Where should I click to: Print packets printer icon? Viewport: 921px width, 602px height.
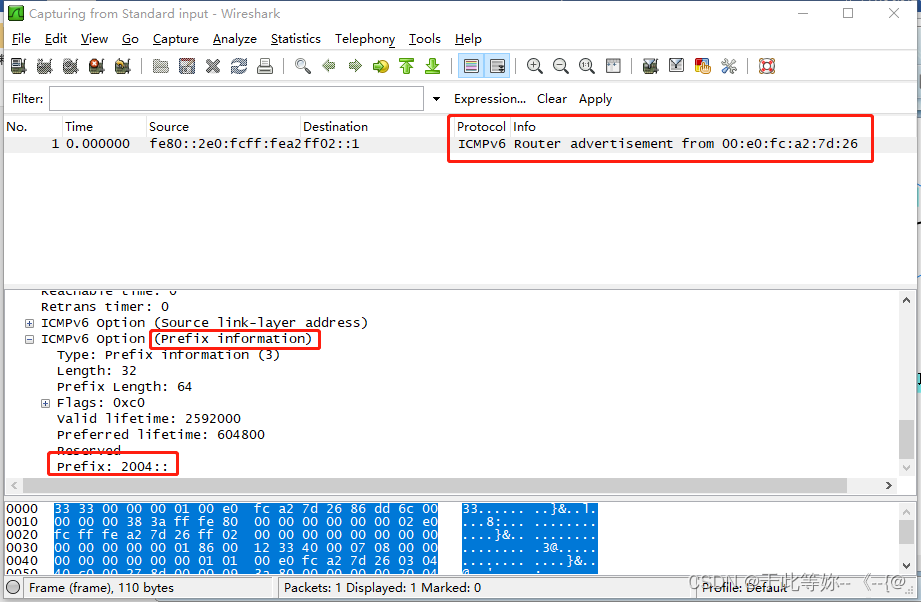tap(265, 66)
